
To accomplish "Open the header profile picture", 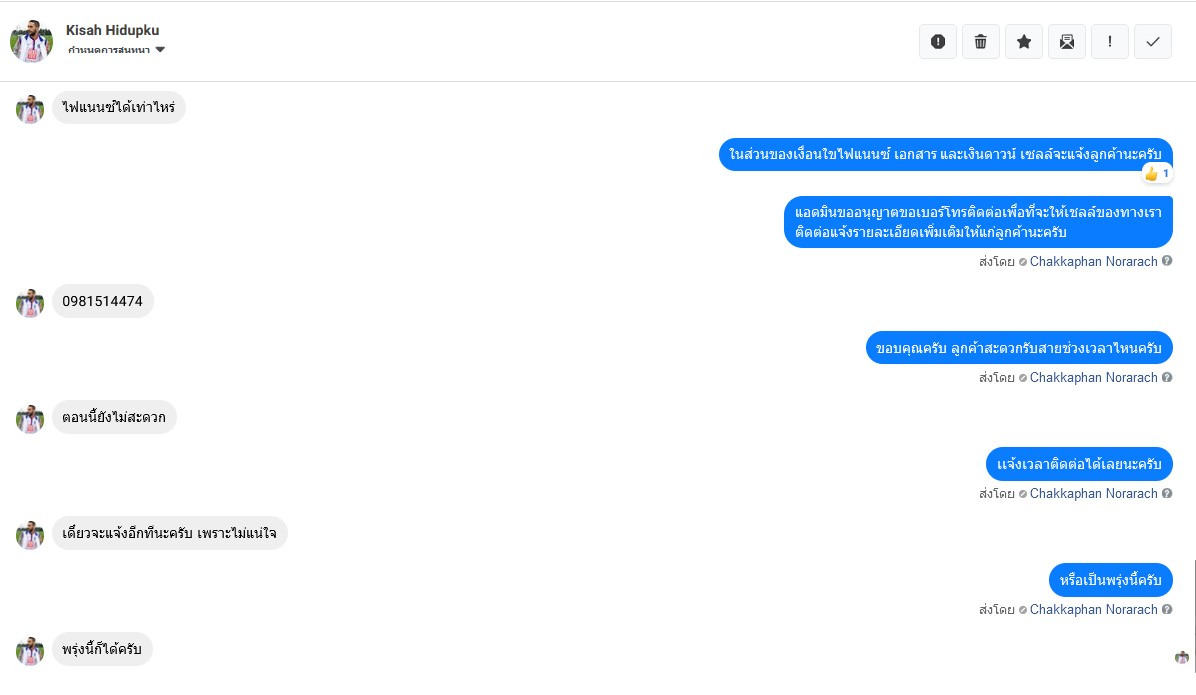I will click(x=31, y=41).
